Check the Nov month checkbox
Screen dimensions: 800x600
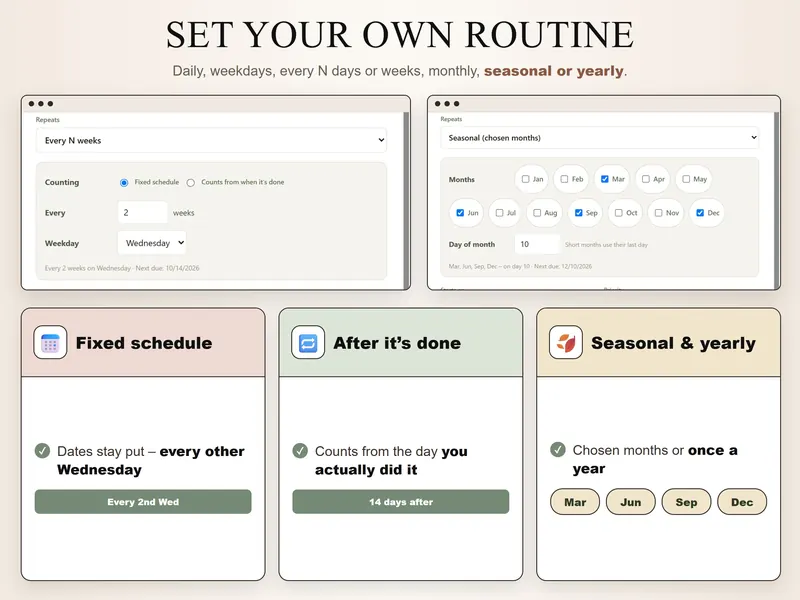[658, 213]
